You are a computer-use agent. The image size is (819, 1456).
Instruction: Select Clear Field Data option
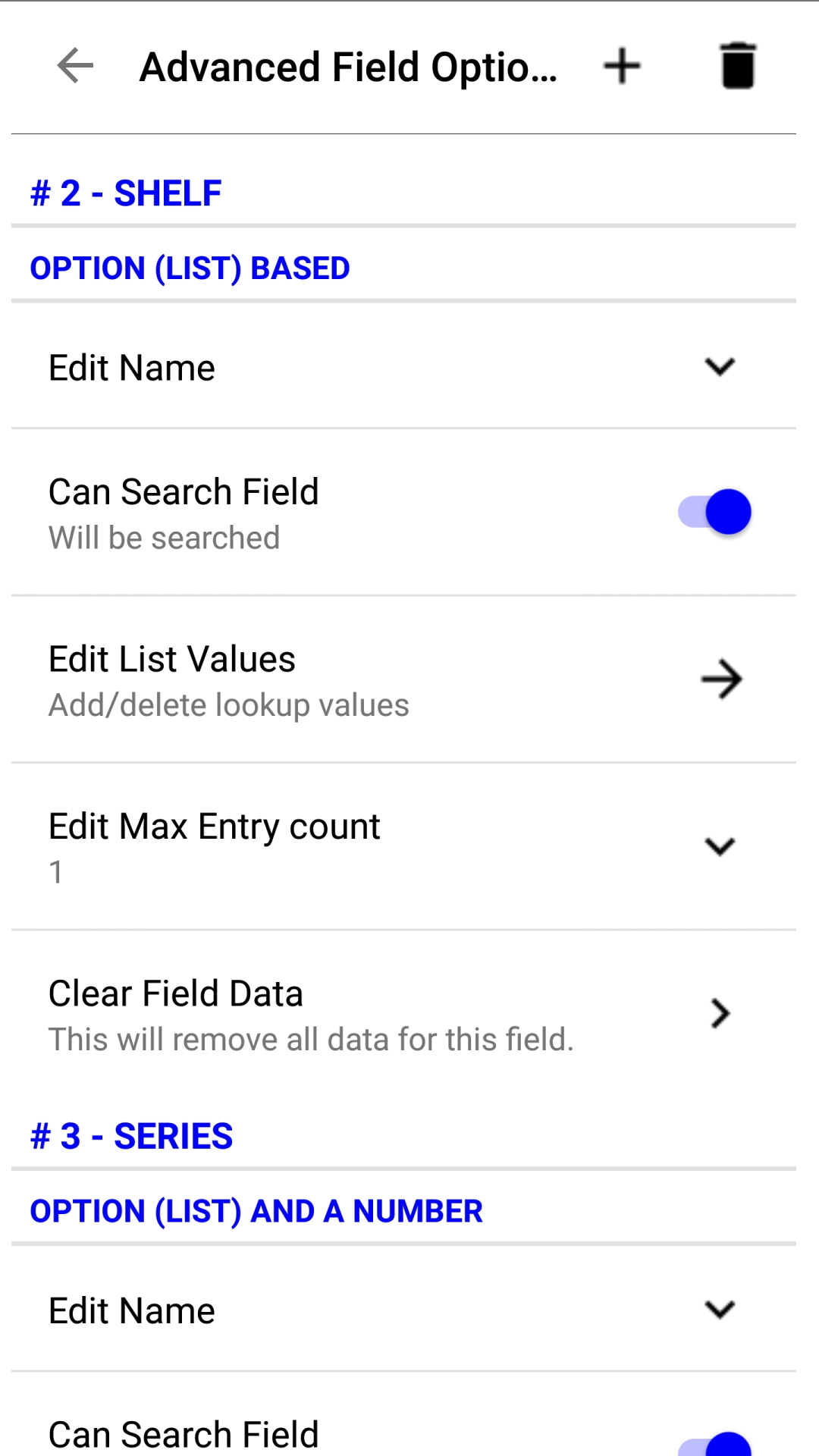[x=176, y=994]
